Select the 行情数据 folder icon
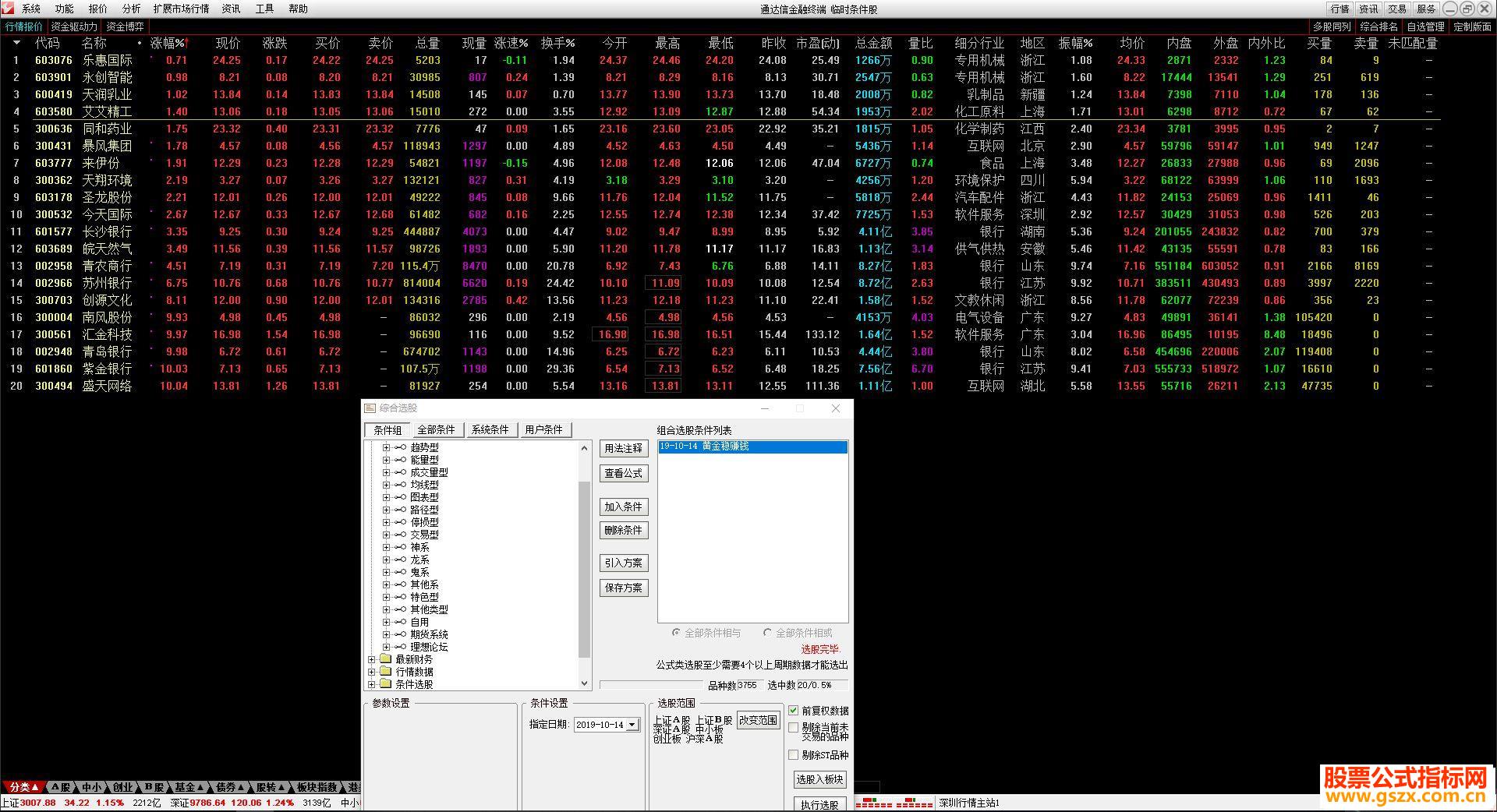Viewport: 1497px width, 812px height. [x=384, y=672]
